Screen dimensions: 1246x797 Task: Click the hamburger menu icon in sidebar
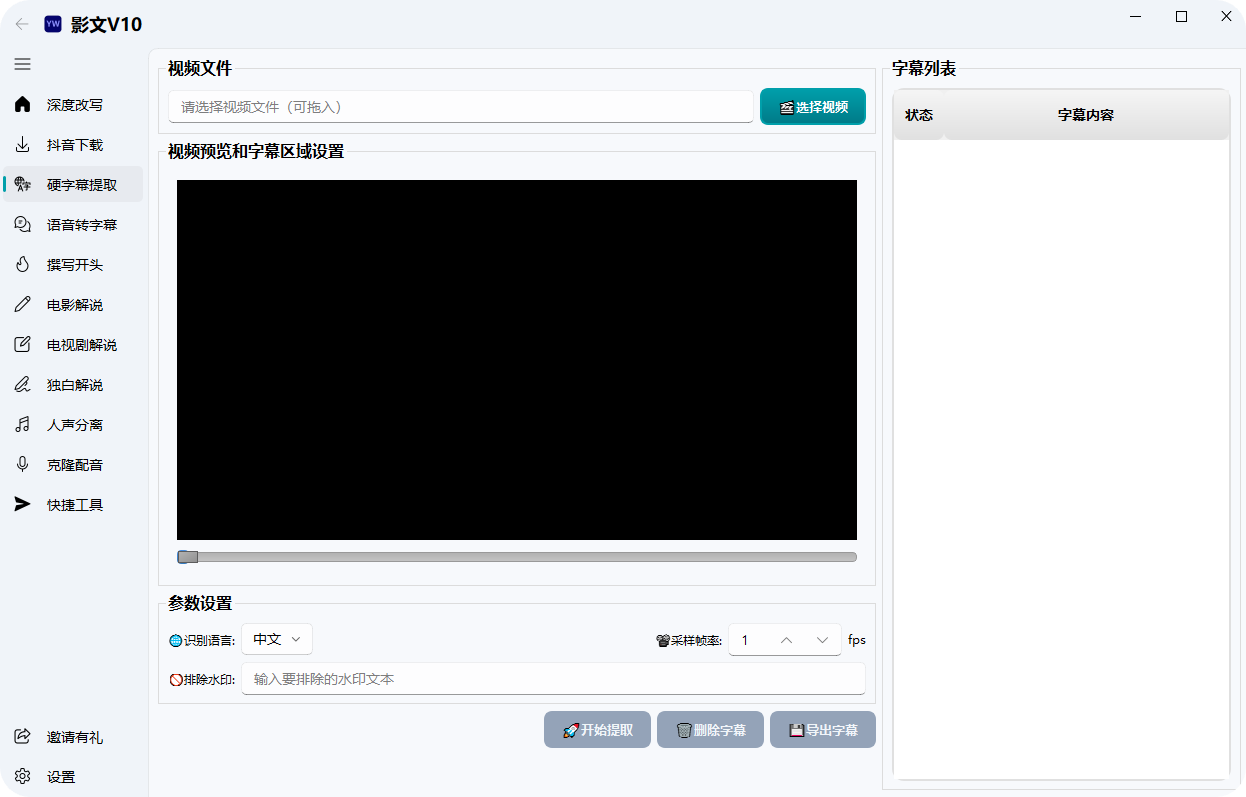coord(22,64)
